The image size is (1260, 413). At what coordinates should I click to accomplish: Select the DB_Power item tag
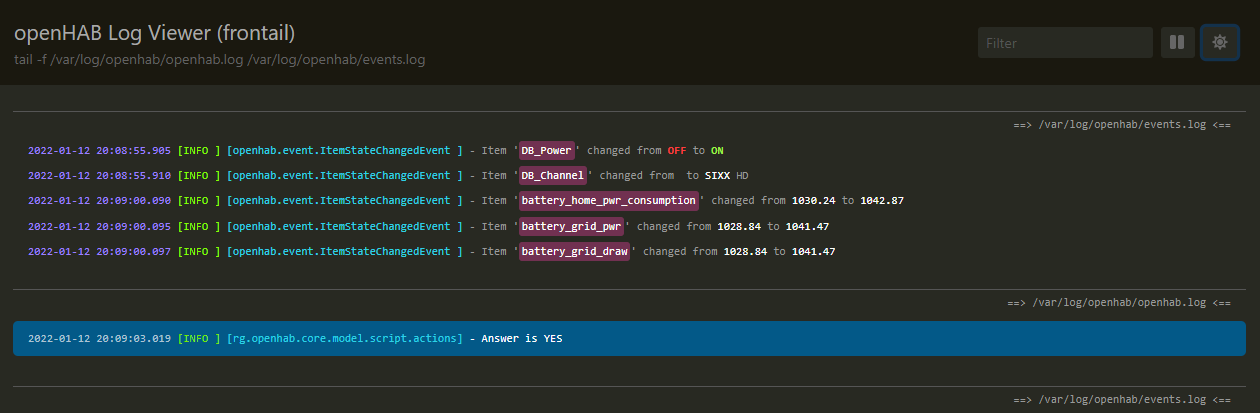(546, 151)
